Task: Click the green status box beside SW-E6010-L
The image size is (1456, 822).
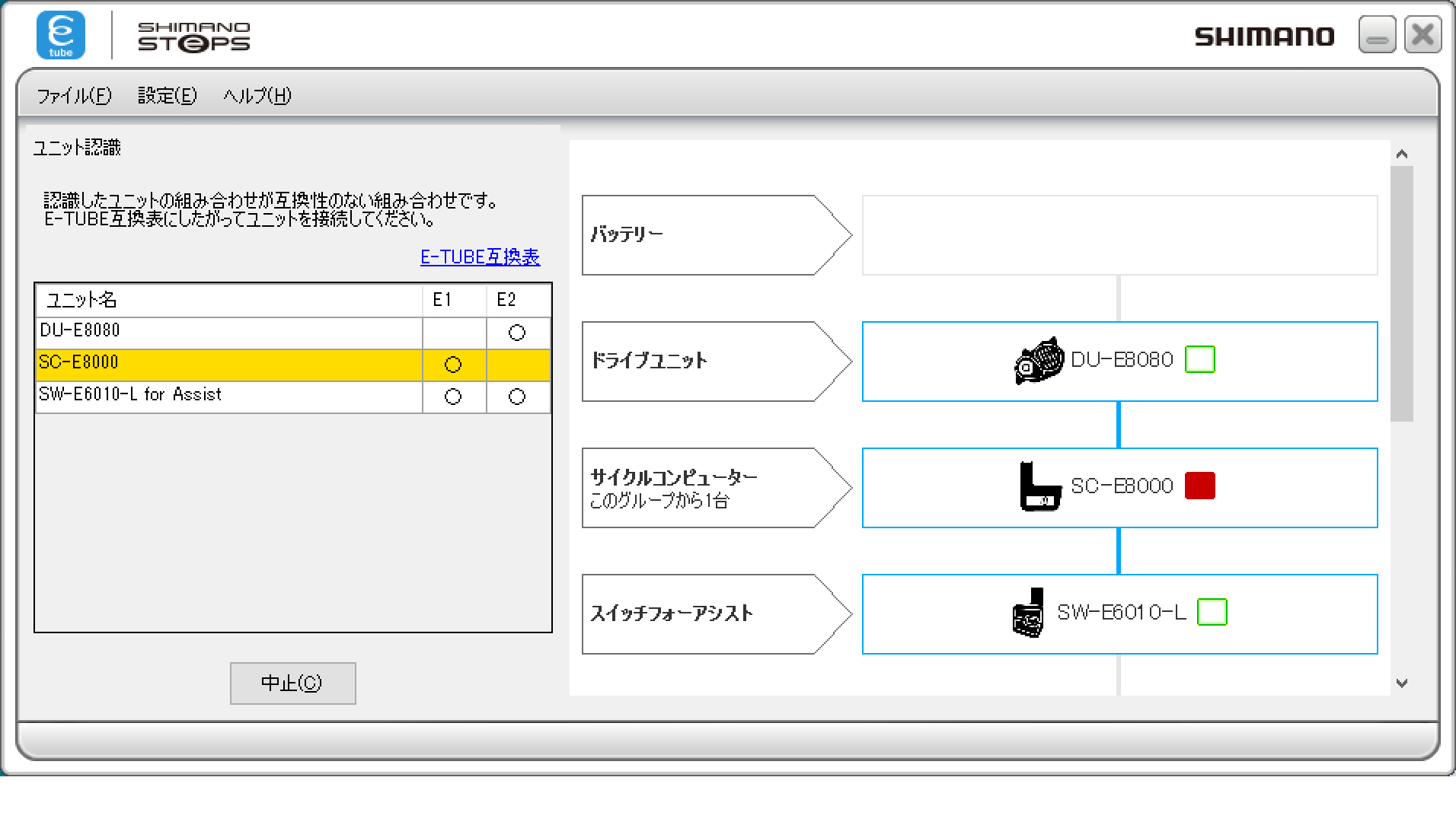Action: tap(1212, 612)
